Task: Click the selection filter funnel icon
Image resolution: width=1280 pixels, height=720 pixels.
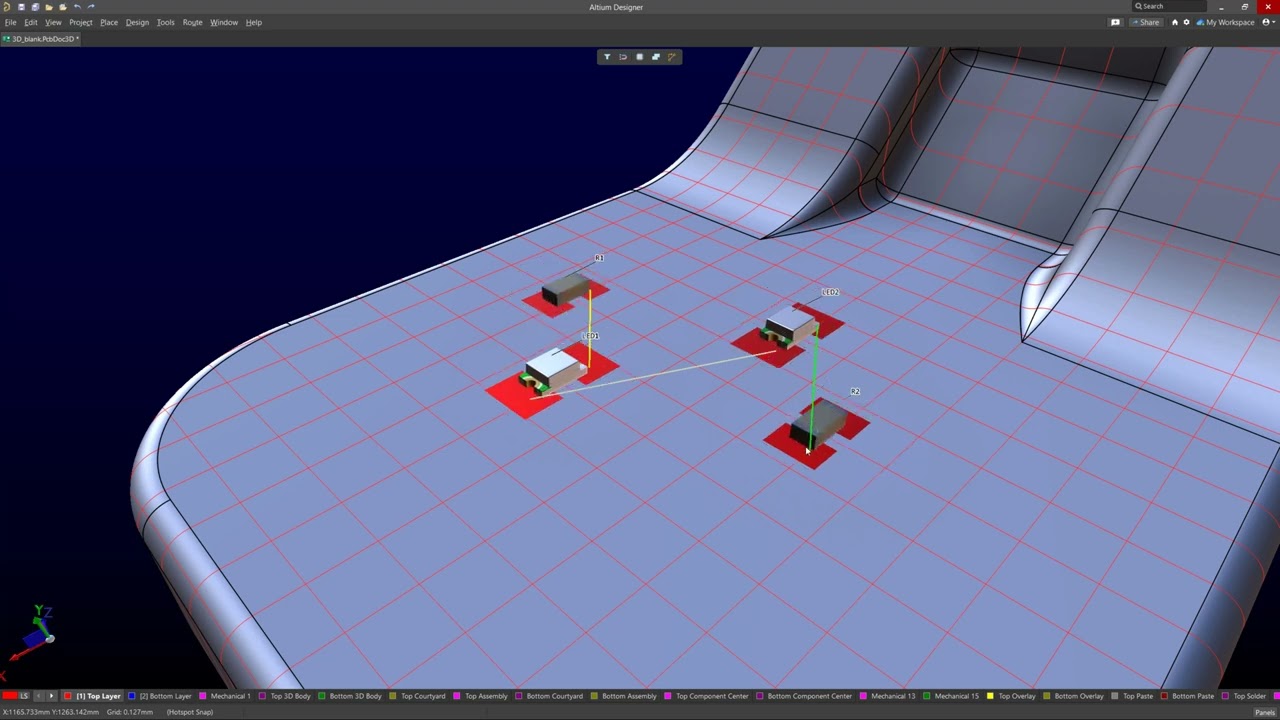Action: (x=606, y=57)
